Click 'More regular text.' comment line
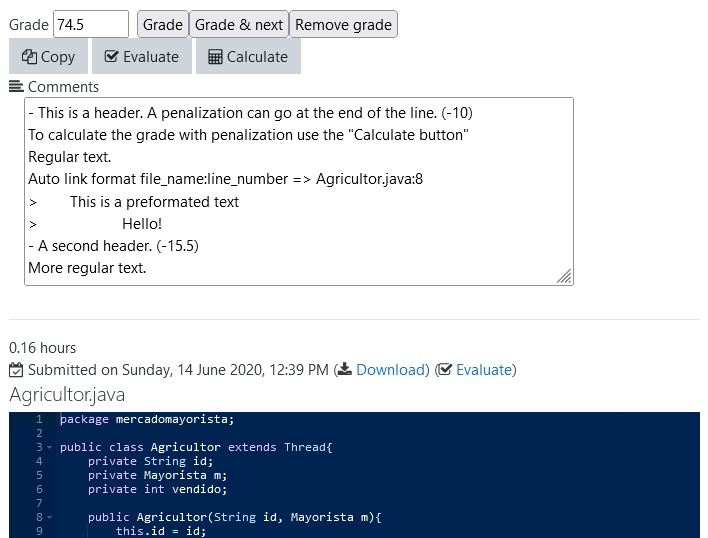 [87, 268]
